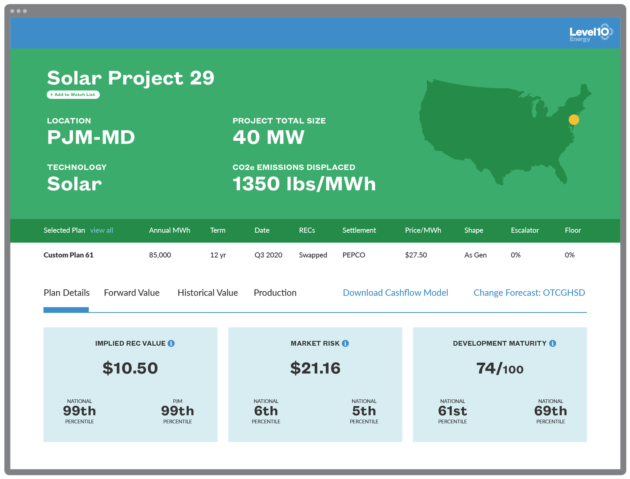Open the view all plans link
Viewport: 630px width, 479px height.
tap(102, 230)
